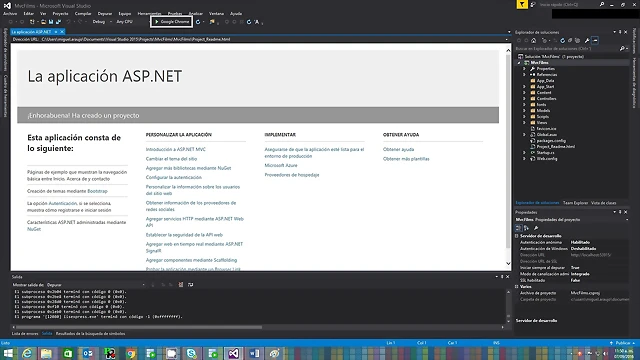Click the Property Pages wrench icon in Properties panel
Viewport: 640px width, 360px height.
[536, 228]
